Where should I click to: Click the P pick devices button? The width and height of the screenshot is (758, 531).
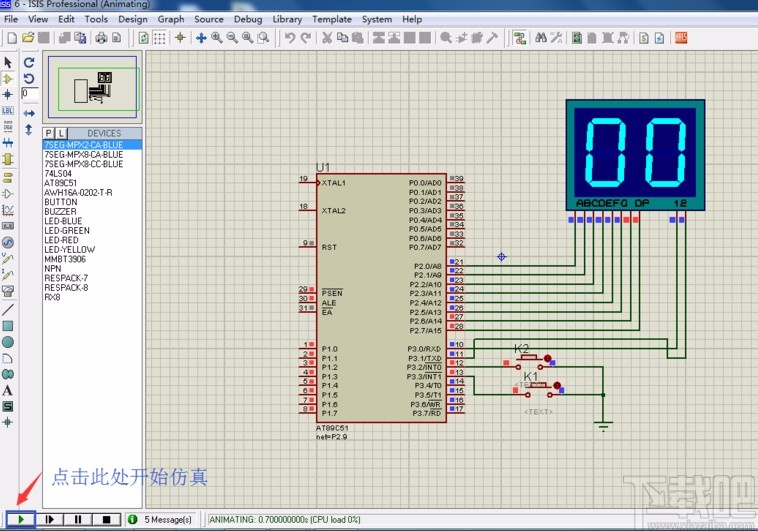tap(49, 133)
